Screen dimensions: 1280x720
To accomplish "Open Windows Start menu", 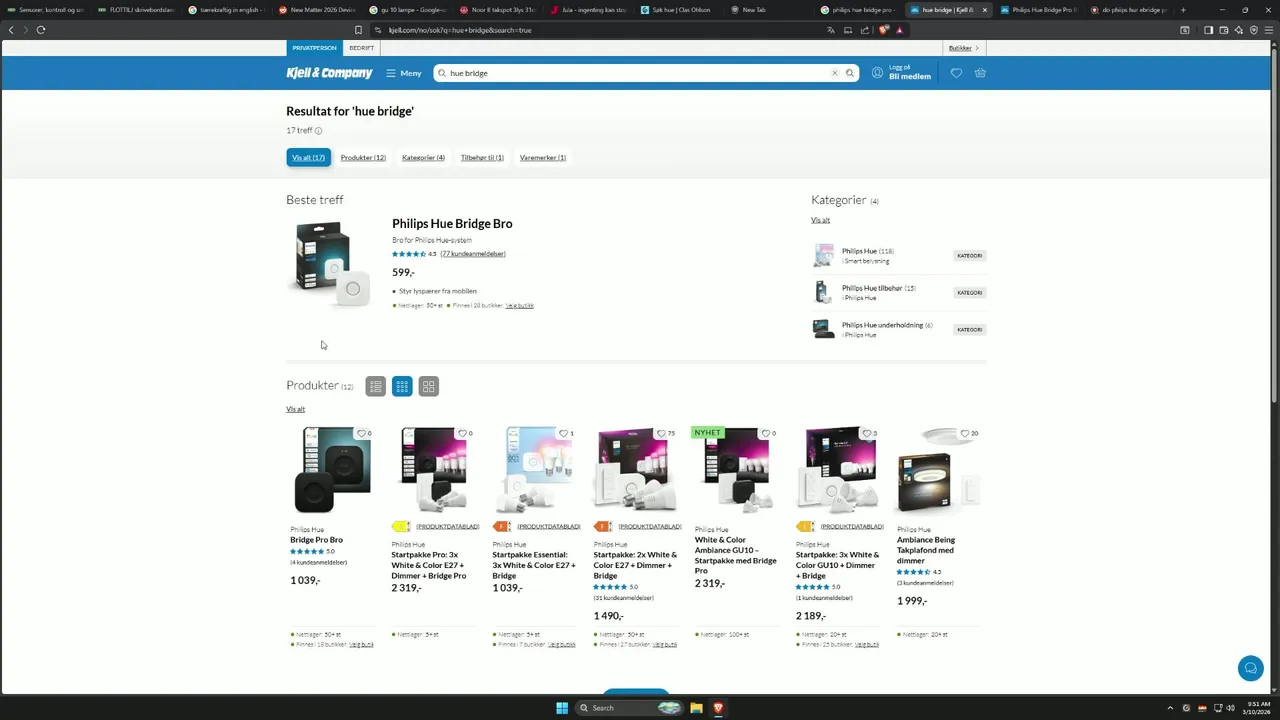I will tap(562, 708).
